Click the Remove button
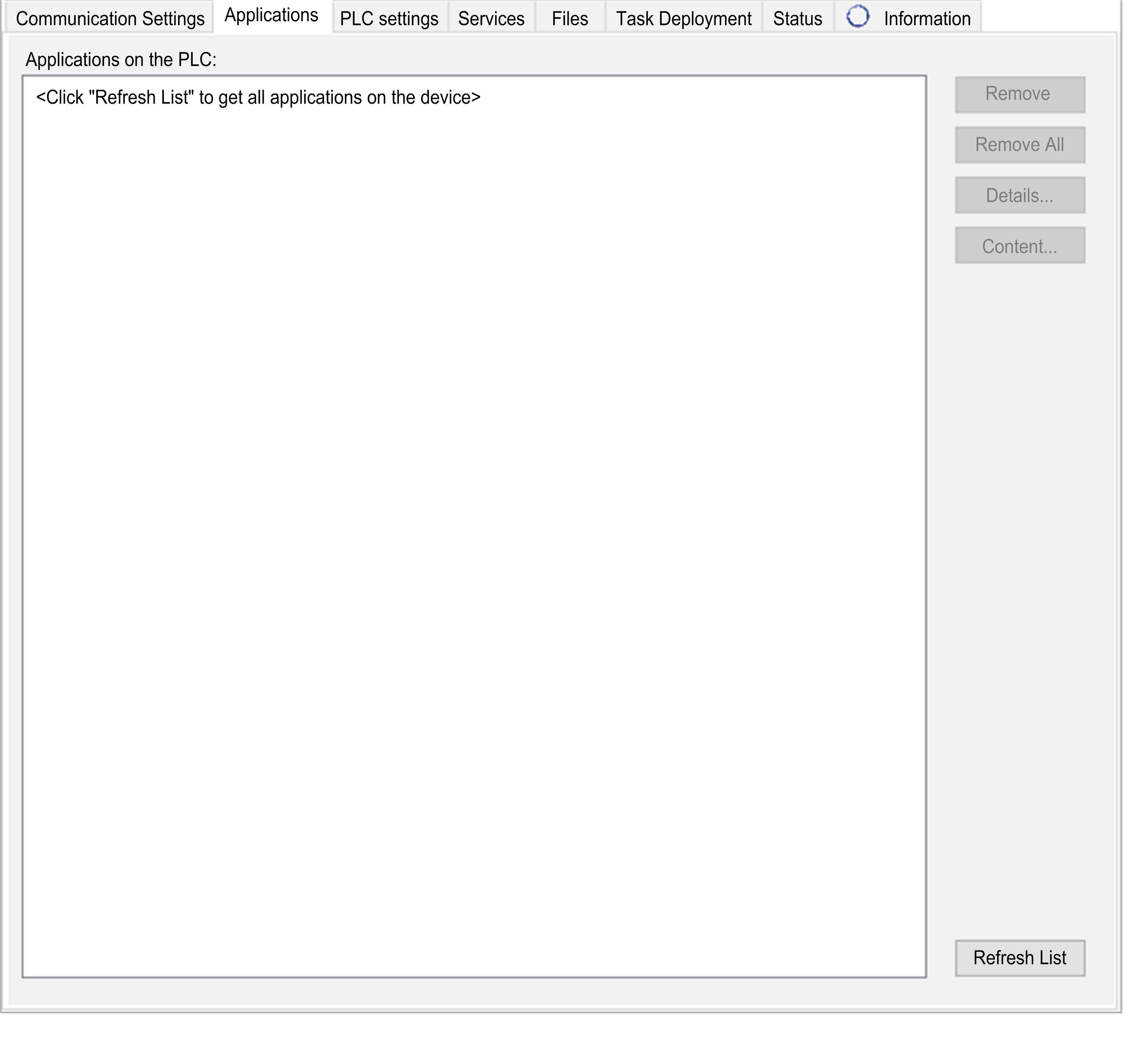 click(x=1020, y=94)
